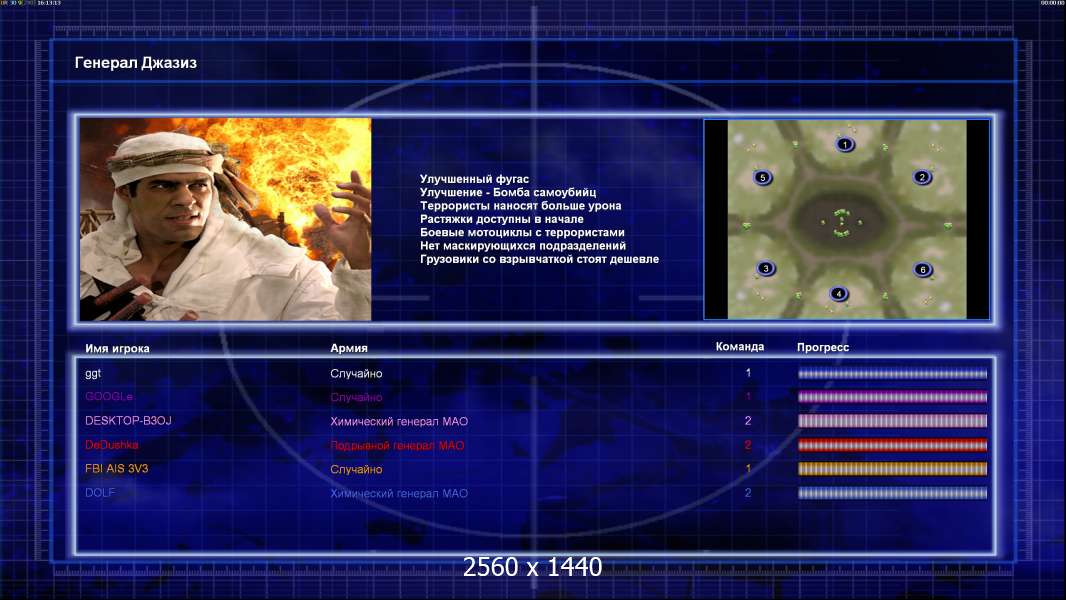Image resolution: width=1066 pixels, height=600 pixels.
Task: Click 'Случайно' army in the ggt row
Action: pyautogui.click(x=356, y=374)
